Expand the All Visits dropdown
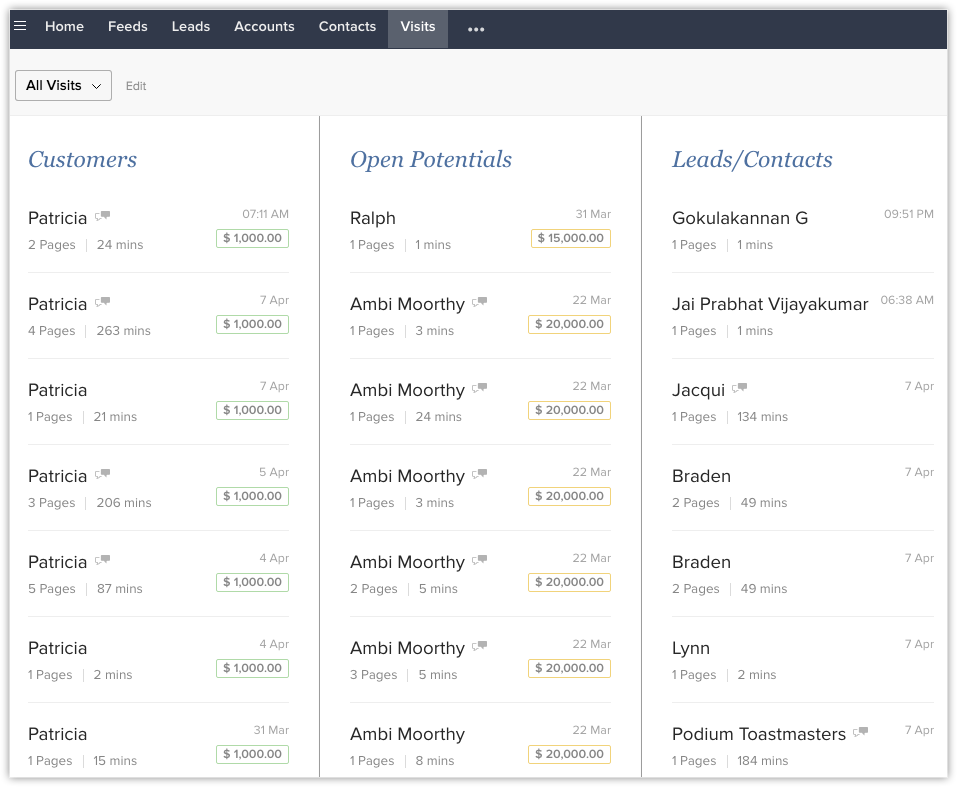Image resolution: width=957 pixels, height=787 pixels. 63,86
